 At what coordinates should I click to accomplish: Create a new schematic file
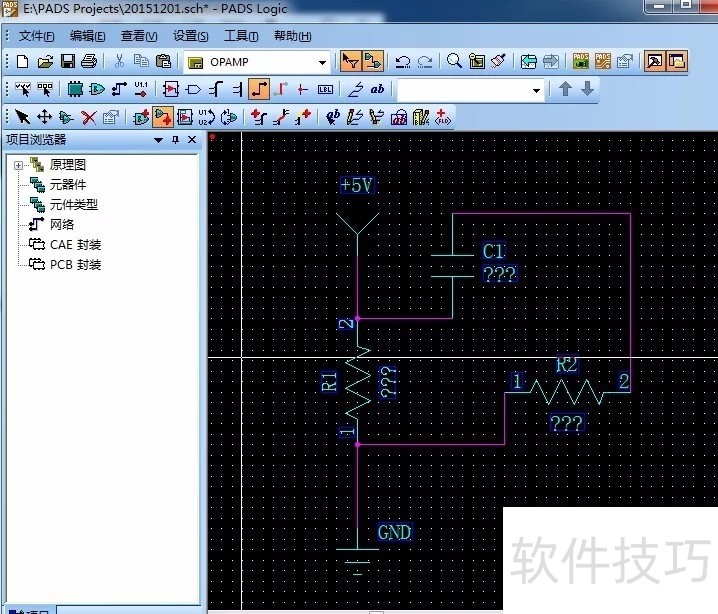22,61
